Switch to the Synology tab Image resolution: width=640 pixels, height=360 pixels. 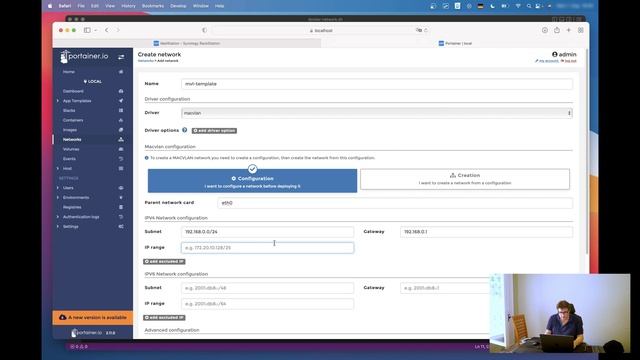pos(187,43)
